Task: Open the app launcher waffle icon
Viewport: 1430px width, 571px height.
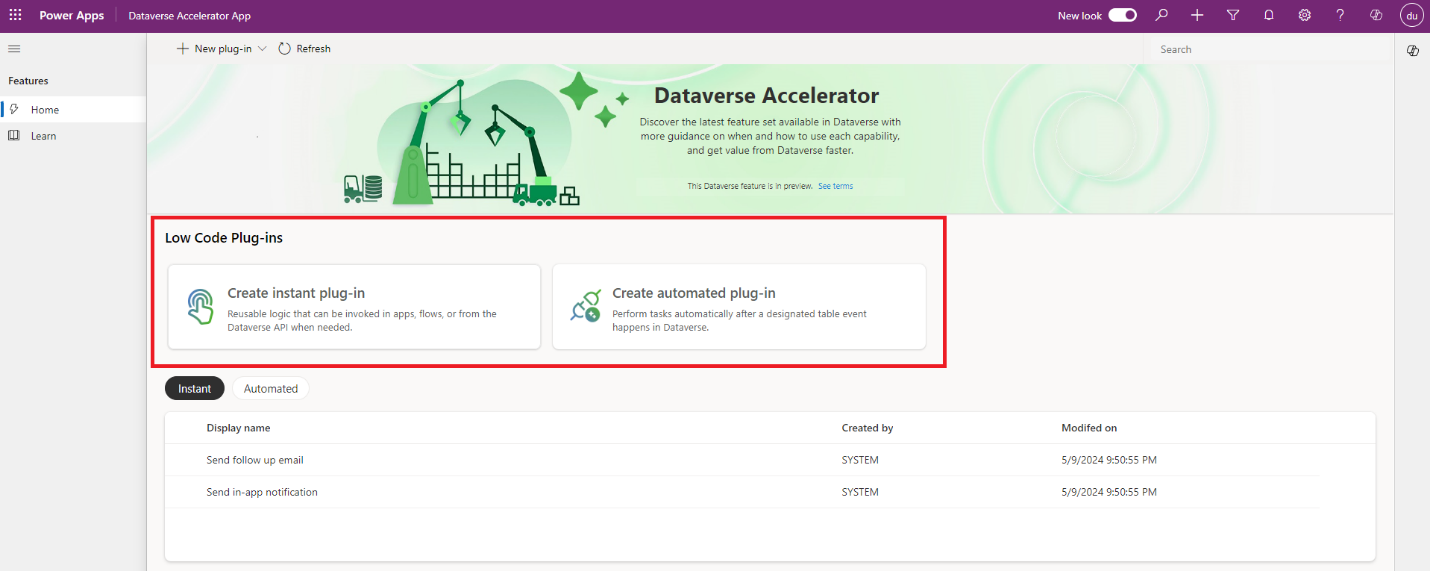Action: 15,15
